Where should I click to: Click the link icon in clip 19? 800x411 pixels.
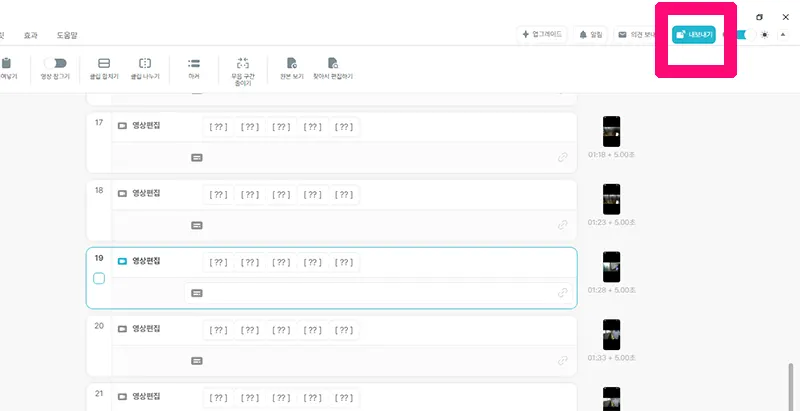[x=563, y=293]
